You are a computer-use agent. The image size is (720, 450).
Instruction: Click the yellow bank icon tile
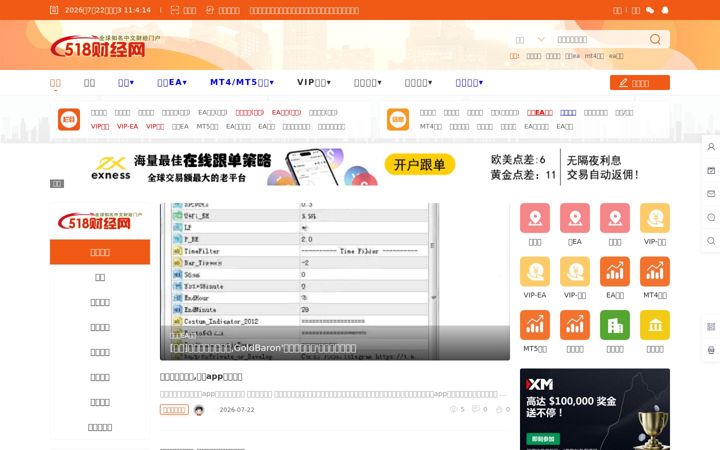655,325
